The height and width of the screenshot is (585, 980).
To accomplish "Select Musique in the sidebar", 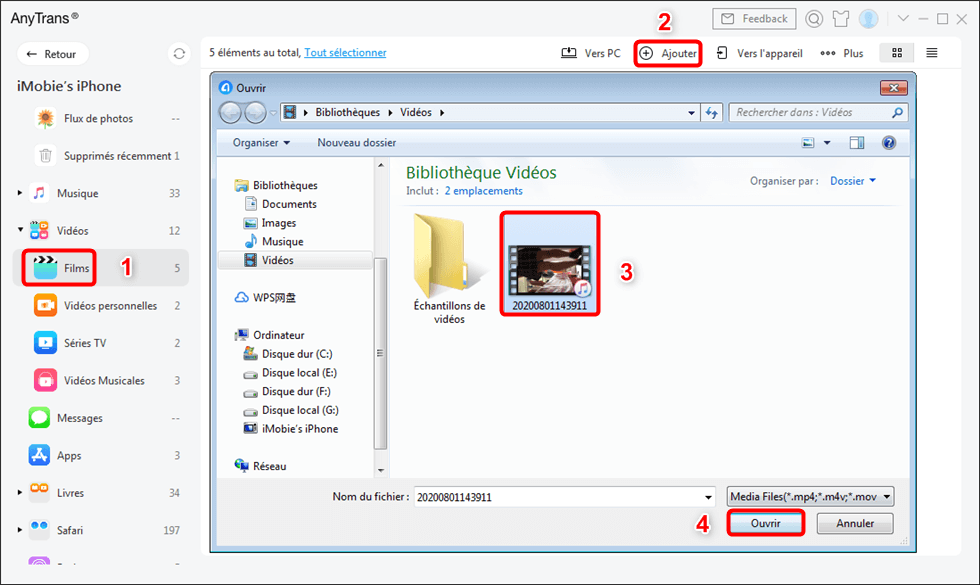I will pos(78,193).
